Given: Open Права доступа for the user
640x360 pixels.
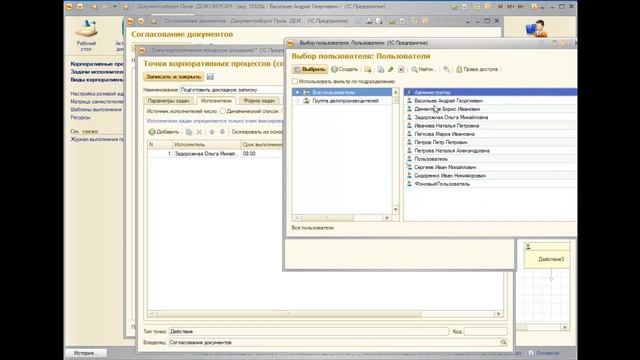Looking at the screenshot, I should click(477, 69).
